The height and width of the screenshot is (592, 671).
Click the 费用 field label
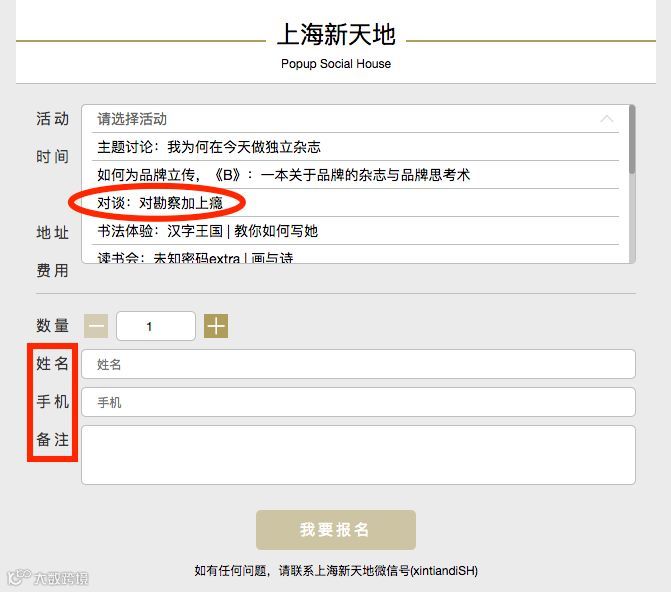pyautogui.click(x=52, y=270)
